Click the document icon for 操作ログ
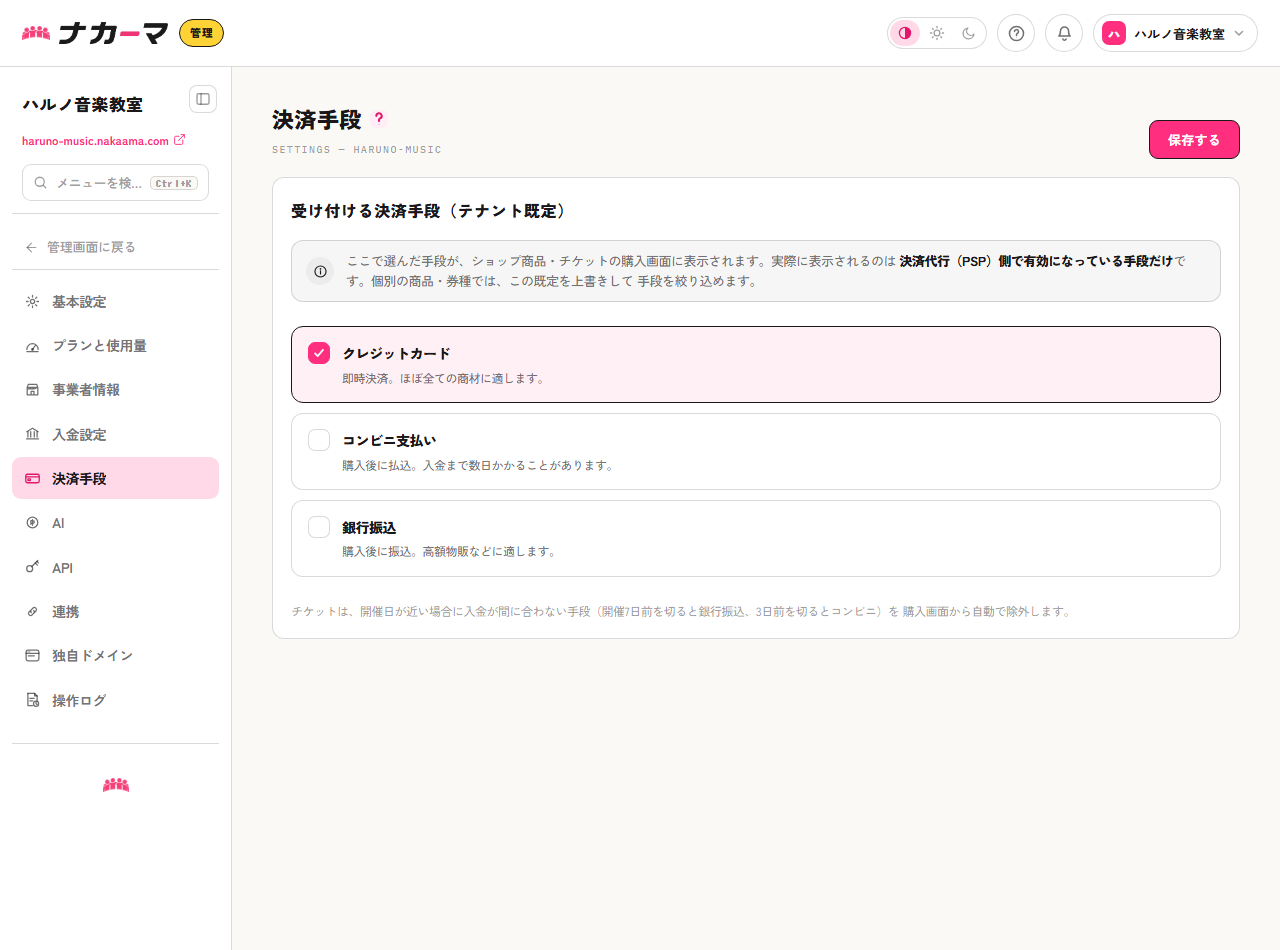This screenshot has height=950, width=1280. pyautogui.click(x=32, y=700)
